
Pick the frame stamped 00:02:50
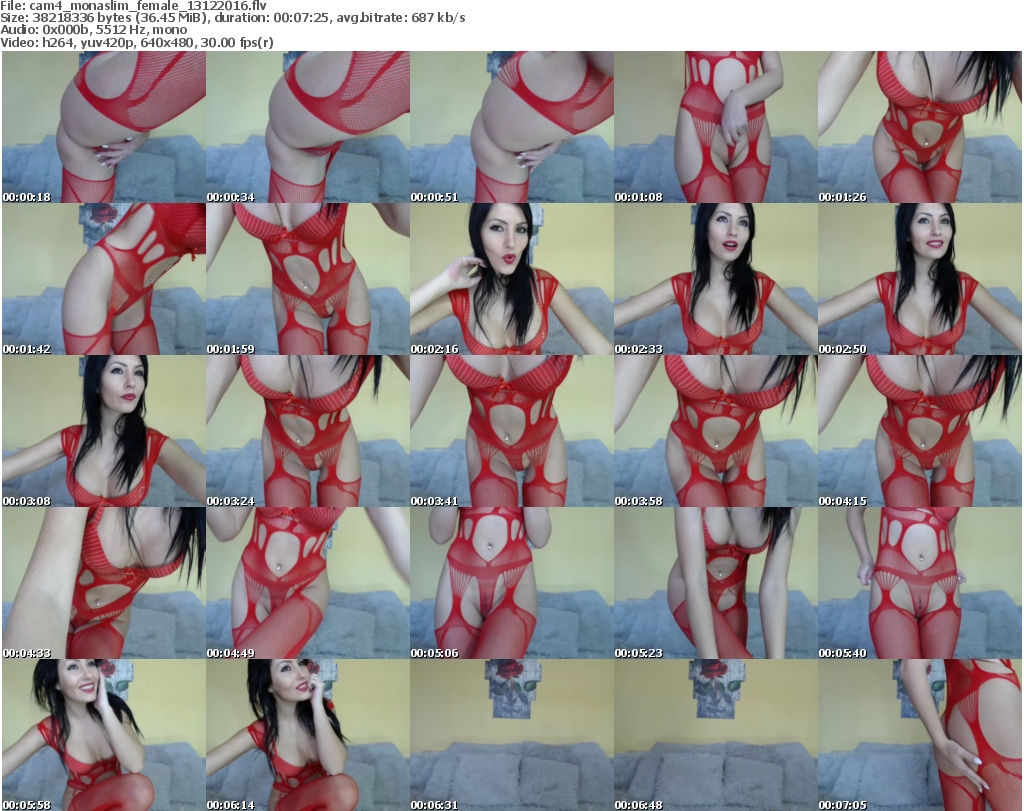920,279
